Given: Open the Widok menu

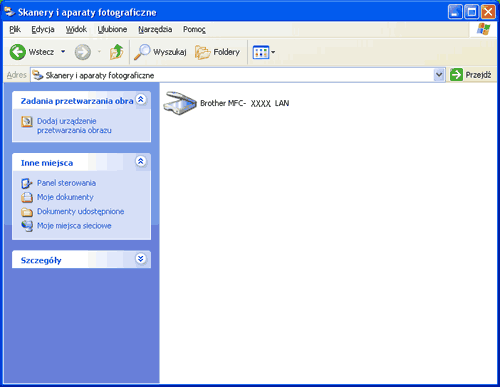Looking at the screenshot, I should [x=76, y=29].
